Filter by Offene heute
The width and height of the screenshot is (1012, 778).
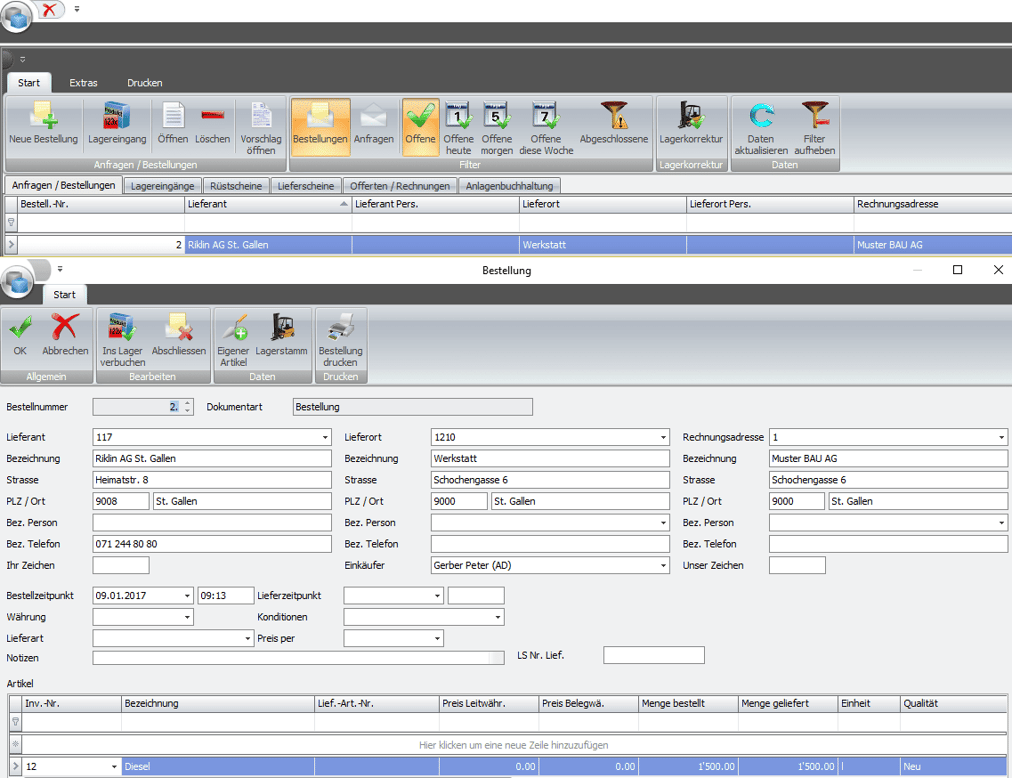(458, 127)
